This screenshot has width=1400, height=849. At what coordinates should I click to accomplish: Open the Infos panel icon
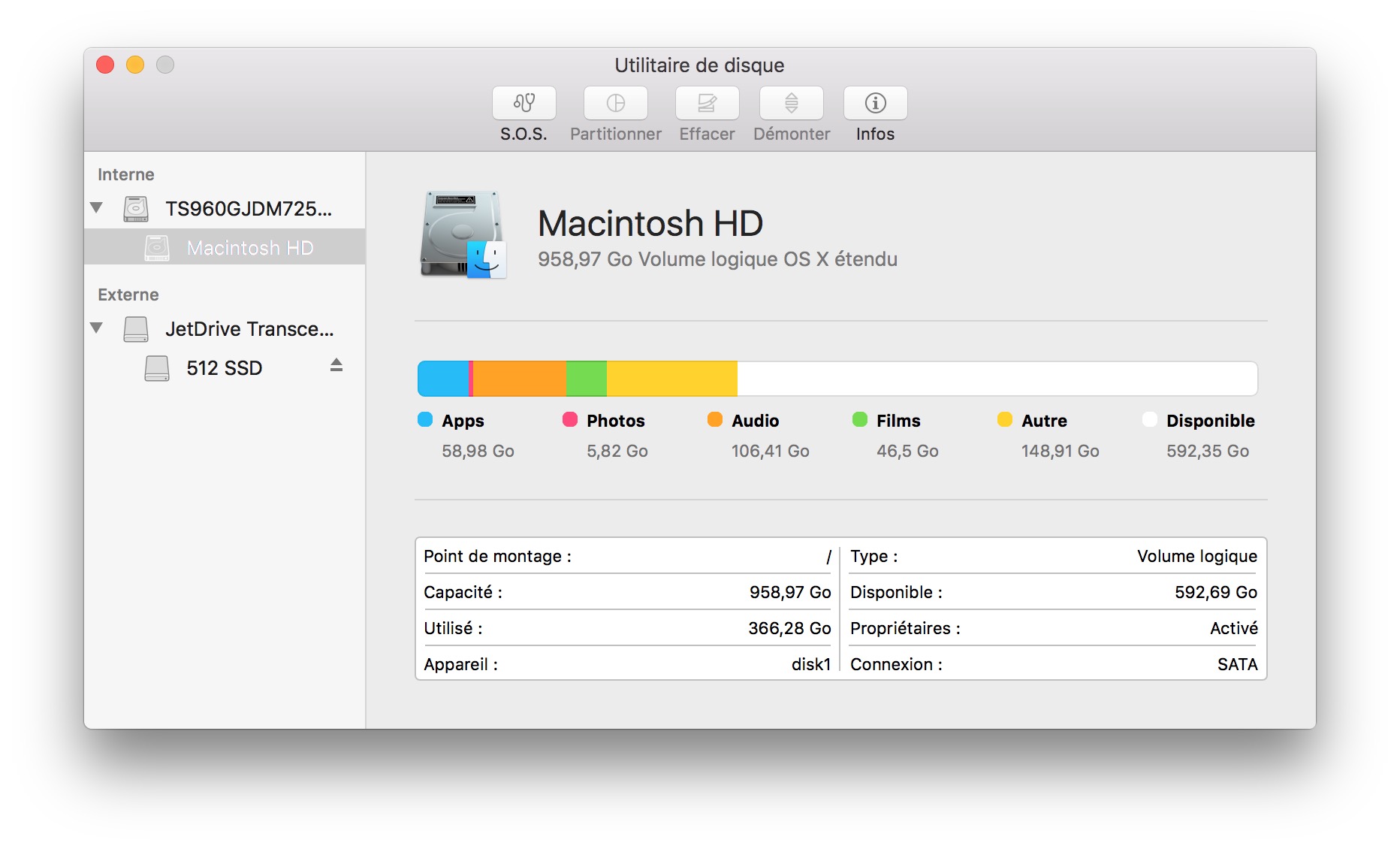[875, 103]
